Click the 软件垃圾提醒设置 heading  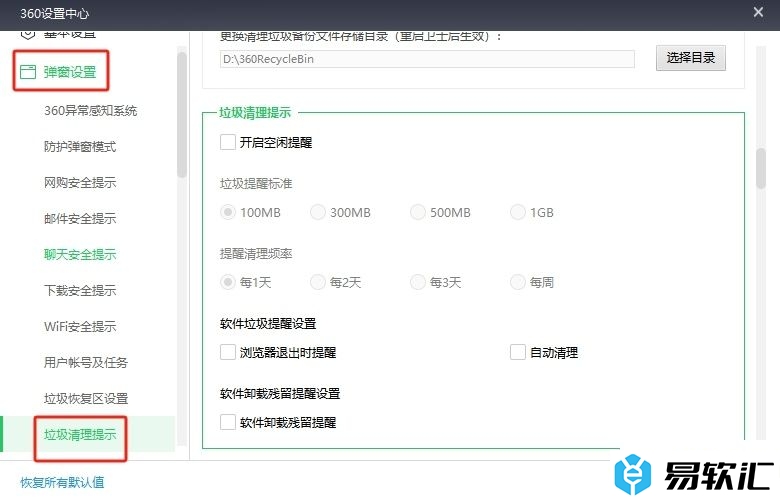tap(268, 323)
